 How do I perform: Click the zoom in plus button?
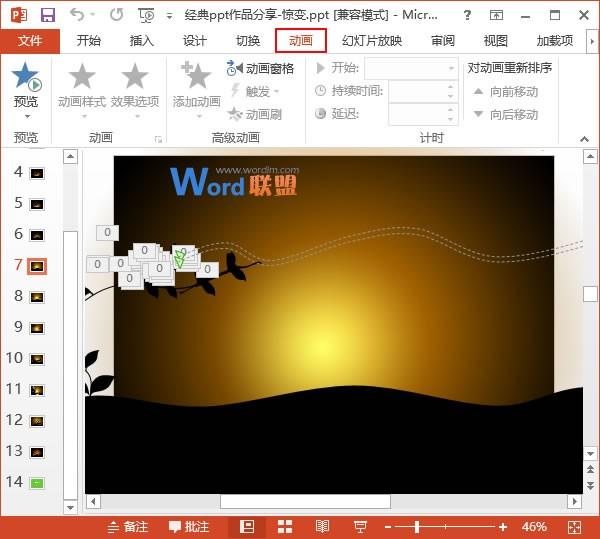coord(503,526)
